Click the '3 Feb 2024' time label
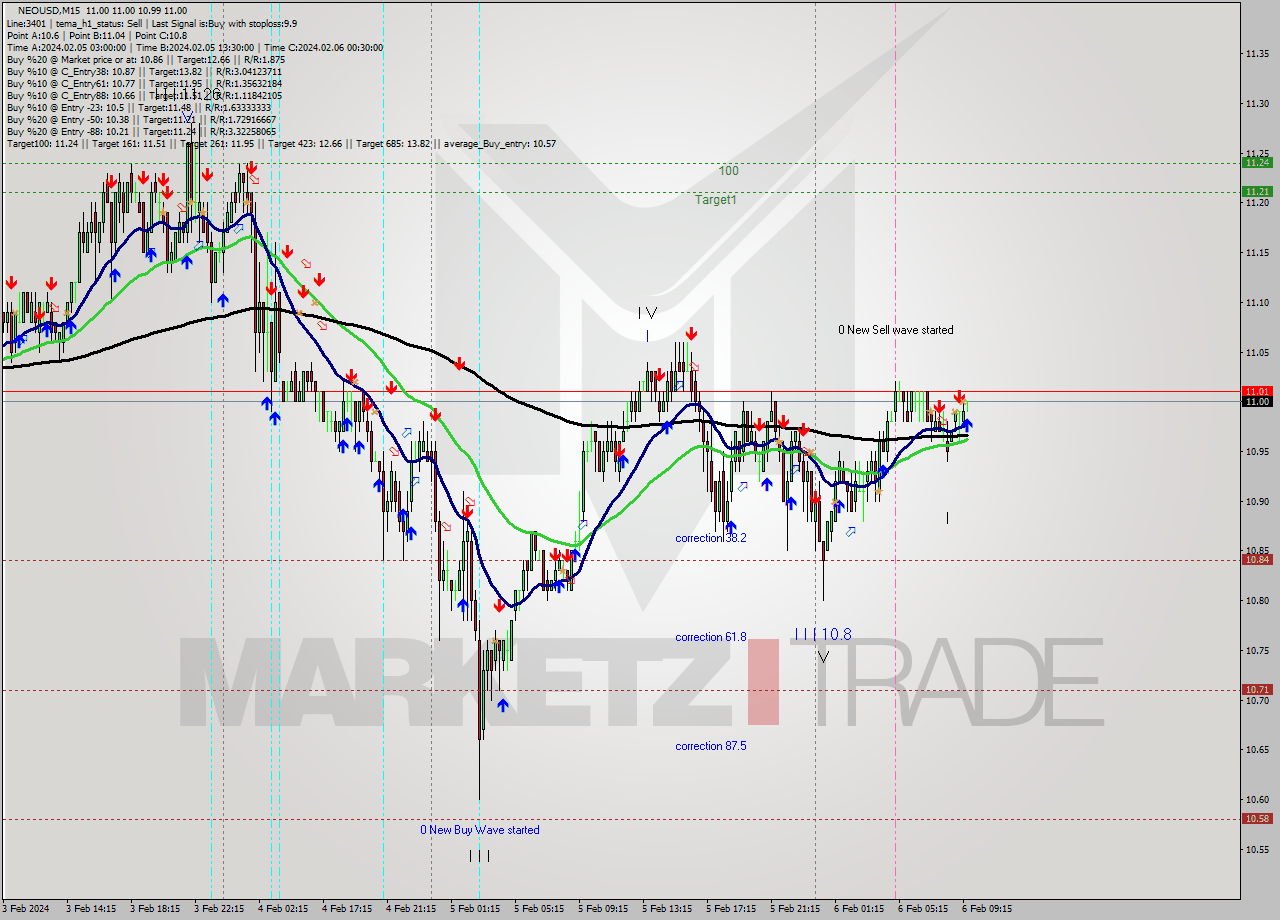 [27, 909]
